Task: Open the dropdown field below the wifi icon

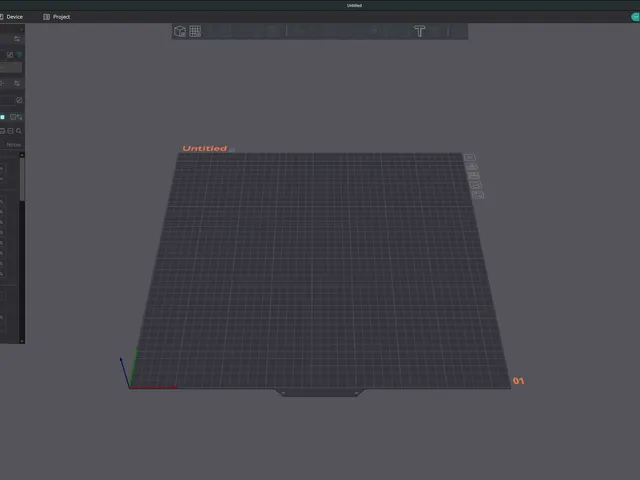Action: coord(11,67)
